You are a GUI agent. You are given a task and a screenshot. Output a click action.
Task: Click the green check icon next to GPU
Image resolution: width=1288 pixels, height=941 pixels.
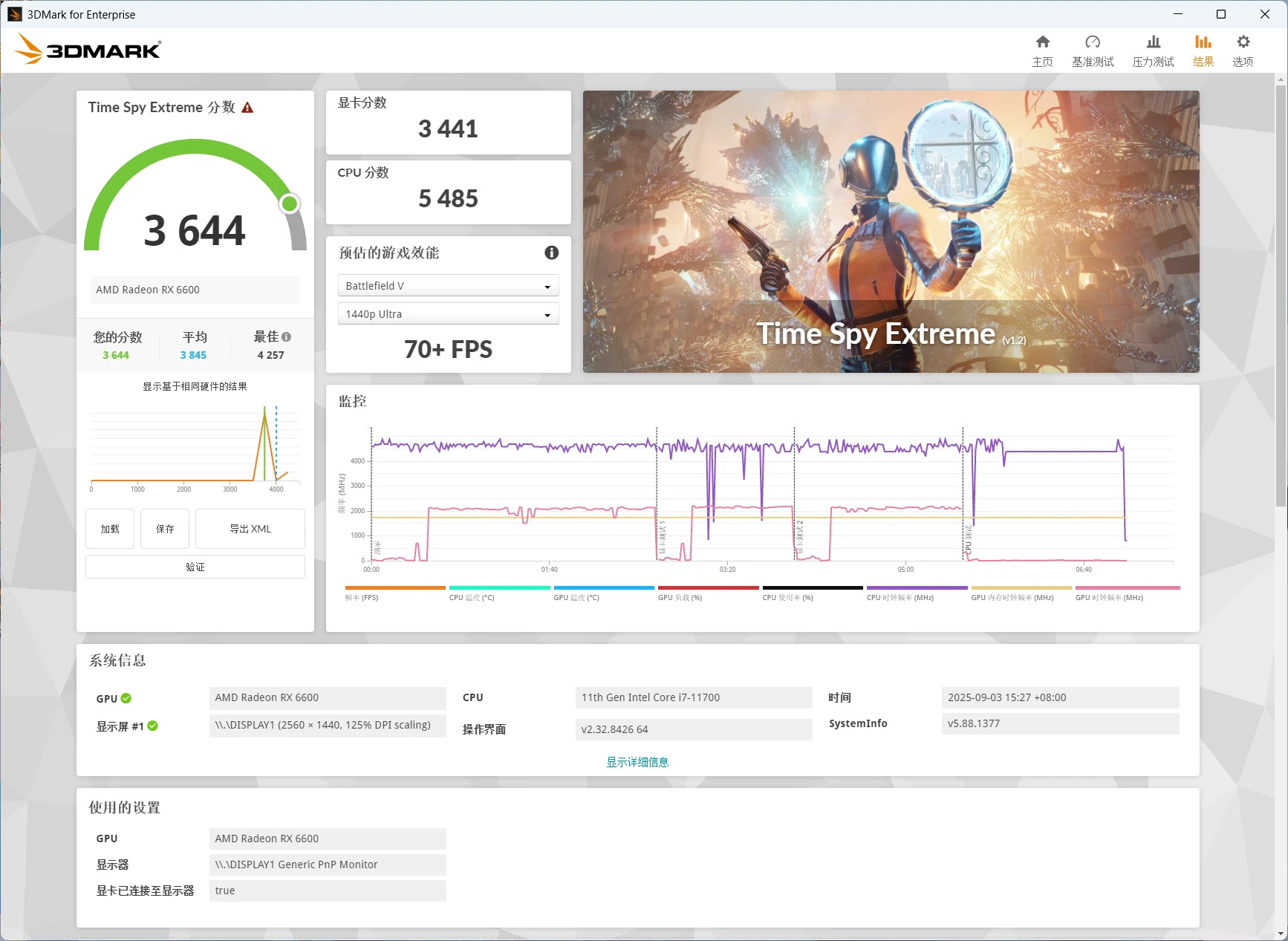pyautogui.click(x=126, y=698)
